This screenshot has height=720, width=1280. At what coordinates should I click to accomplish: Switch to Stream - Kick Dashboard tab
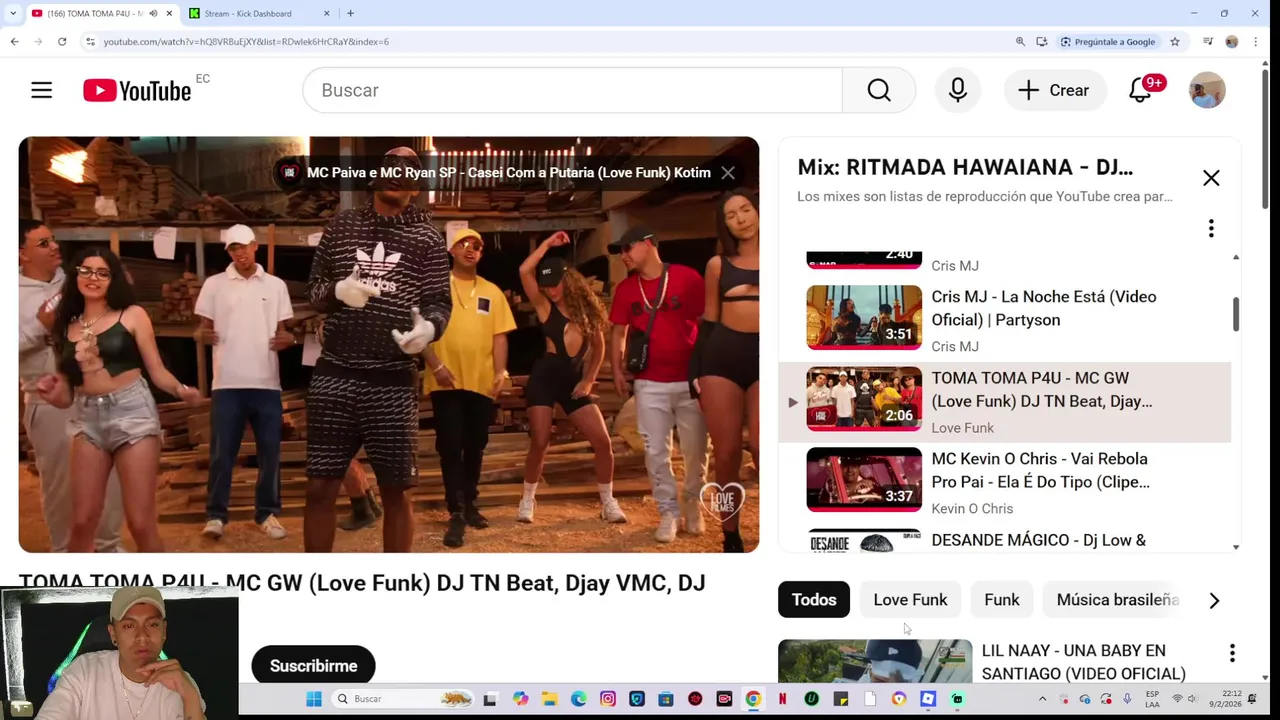[x=260, y=13]
